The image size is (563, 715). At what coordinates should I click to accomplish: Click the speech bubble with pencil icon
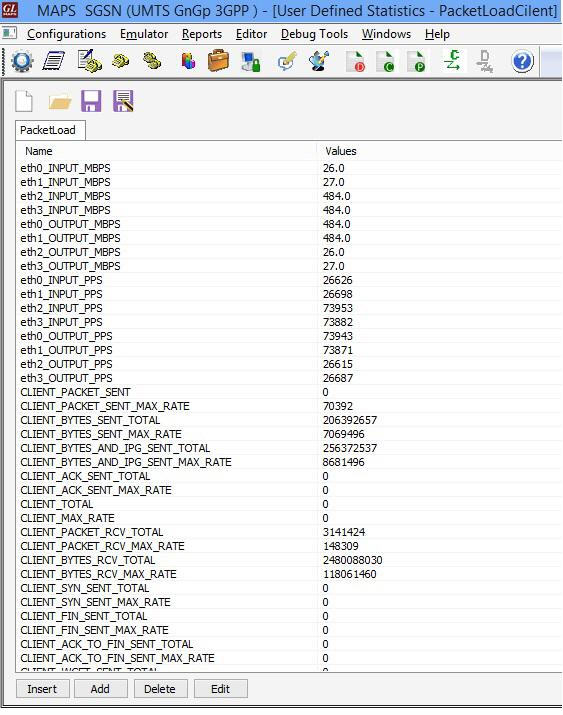pyautogui.click(x=287, y=61)
